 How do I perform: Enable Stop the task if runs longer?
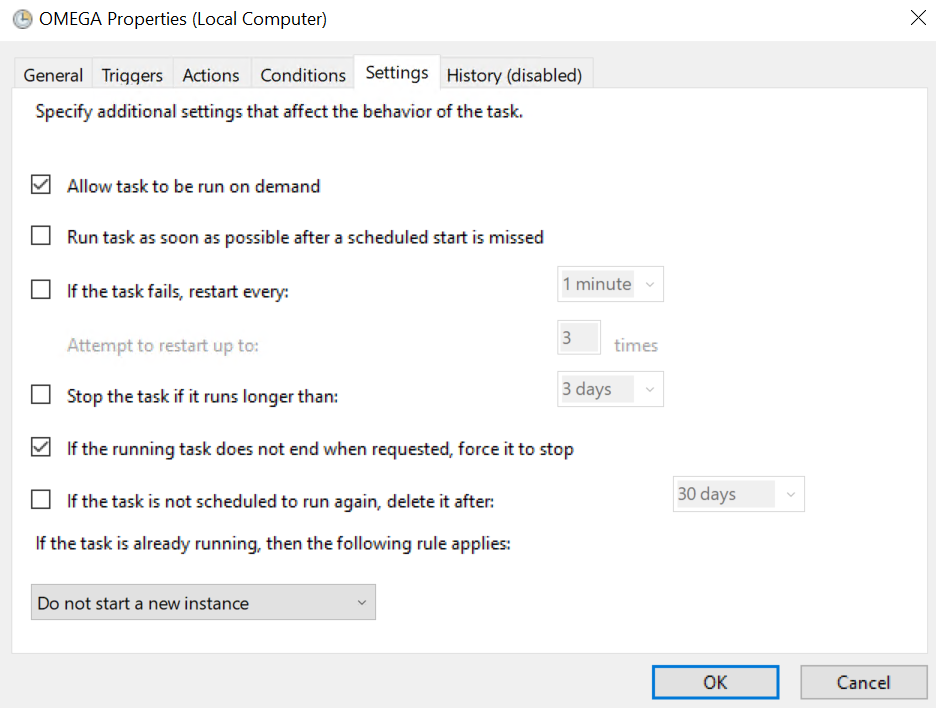41,395
